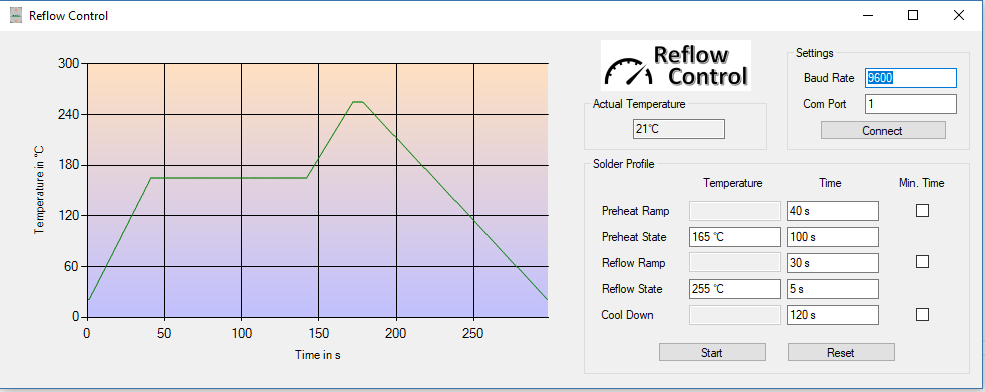
Task: Select Reflow State temperature 255 °C field
Action: (734, 288)
